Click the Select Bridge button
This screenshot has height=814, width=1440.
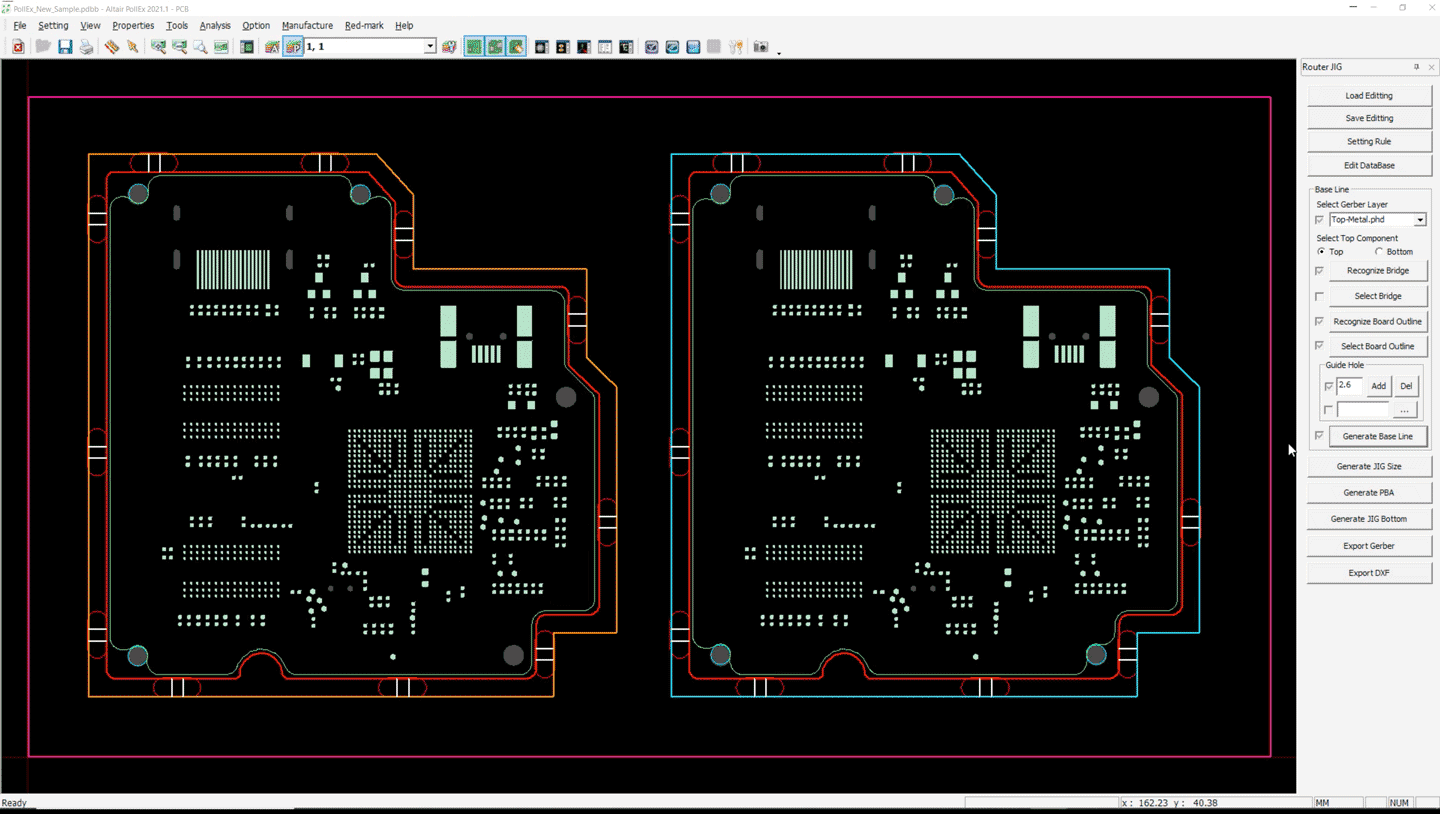click(1378, 296)
